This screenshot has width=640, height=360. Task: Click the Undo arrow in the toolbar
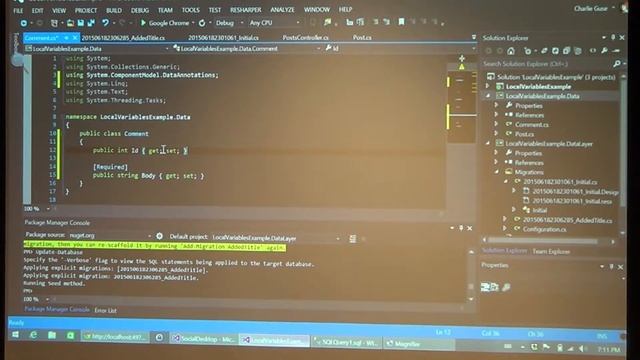click(x=105, y=23)
